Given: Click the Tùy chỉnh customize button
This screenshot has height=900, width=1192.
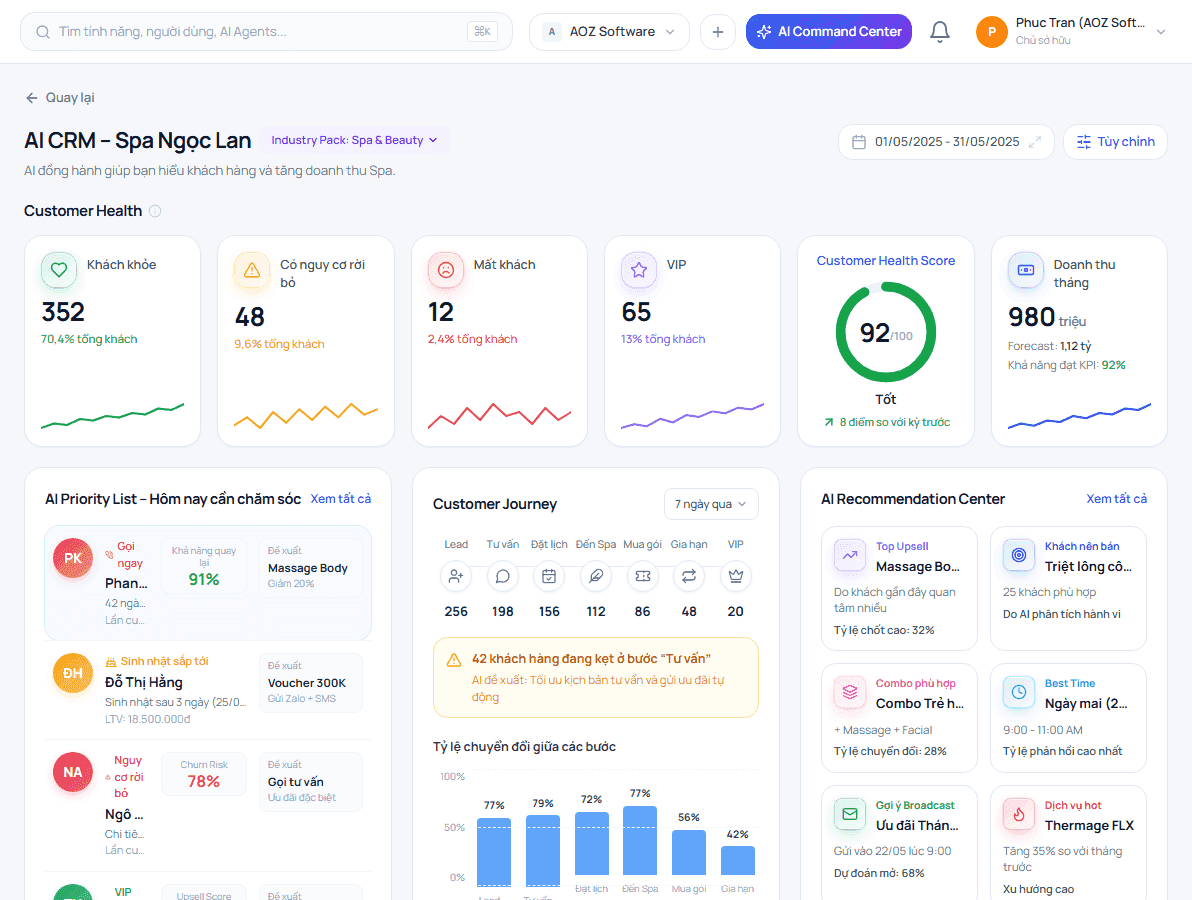Looking at the screenshot, I should tap(1115, 142).
